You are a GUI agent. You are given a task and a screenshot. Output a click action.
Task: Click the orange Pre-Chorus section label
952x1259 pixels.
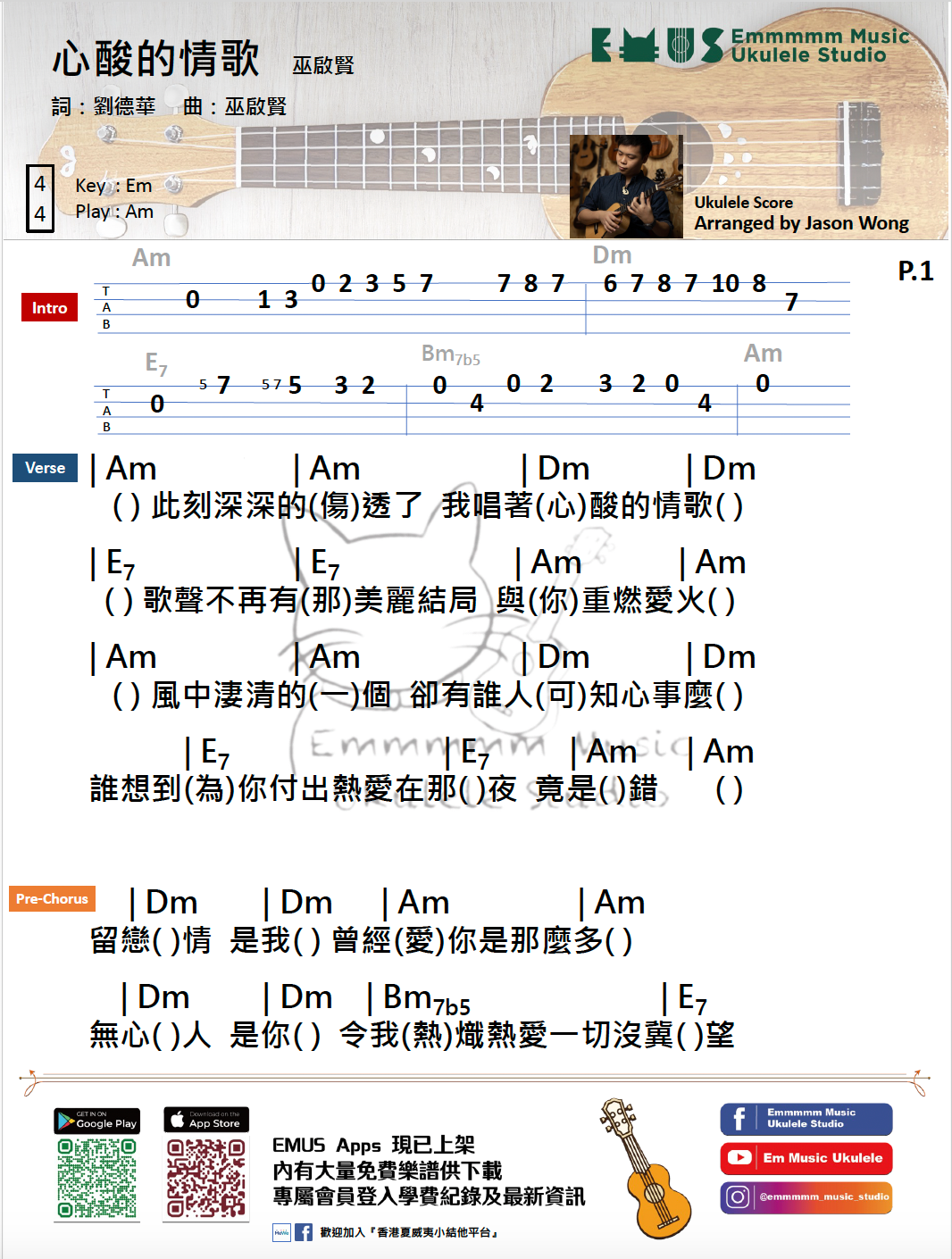pyautogui.click(x=52, y=899)
